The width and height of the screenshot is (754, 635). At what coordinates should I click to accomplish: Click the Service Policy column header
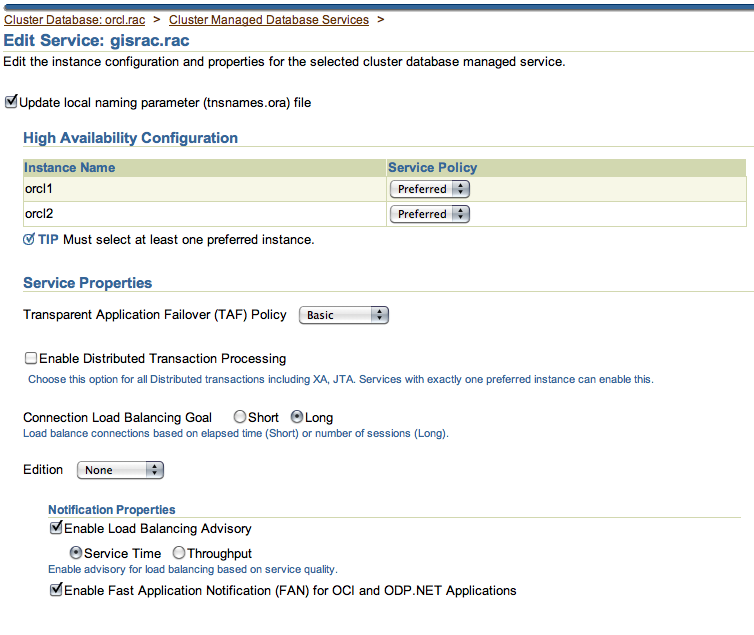432,168
